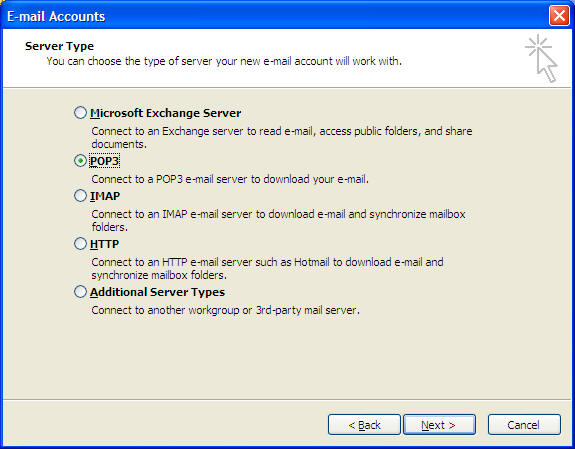Choose the IMAP server type option
Image resolution: width=575 pixels, height=449 pixels.
(x=80, y=196)
